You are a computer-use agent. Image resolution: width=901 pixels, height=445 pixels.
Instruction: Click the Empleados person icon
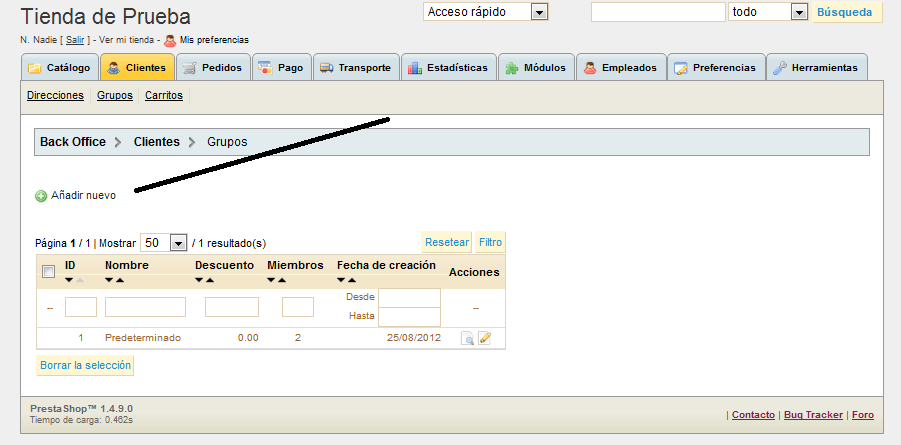point(590,68)
